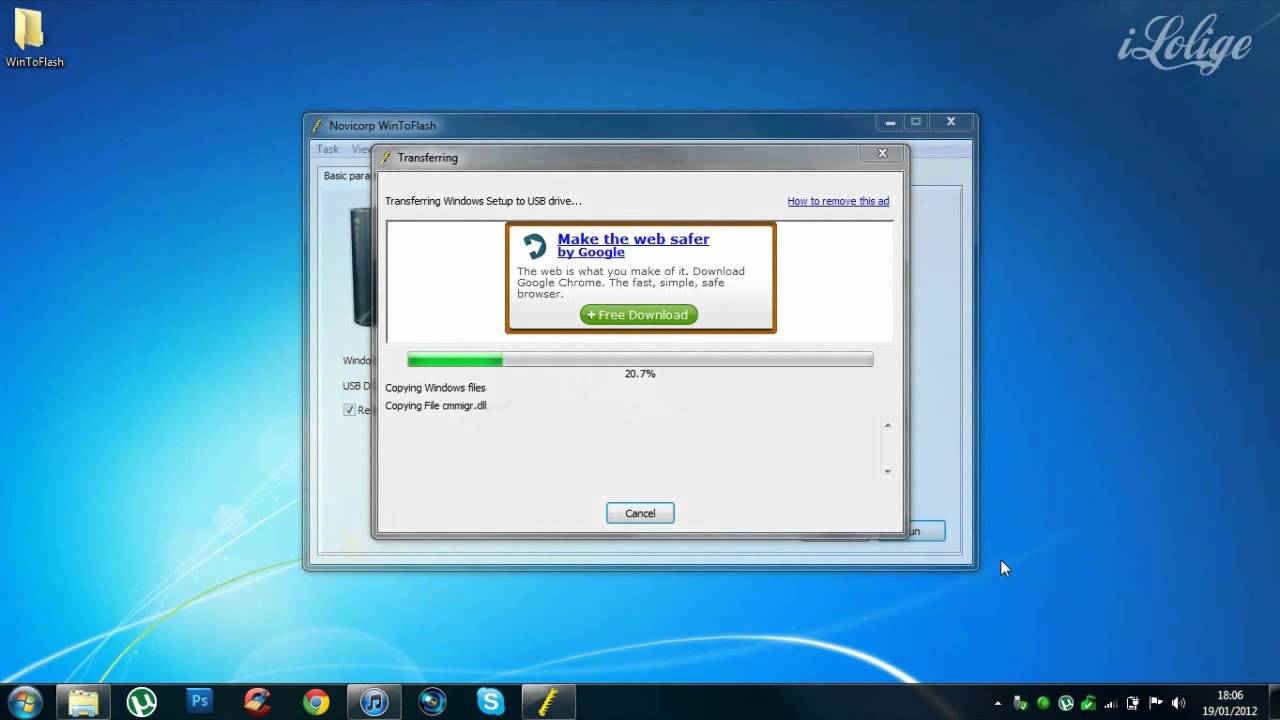Click the transfer progress bar
Screen dimensions: 1280x720
(640, 360)
